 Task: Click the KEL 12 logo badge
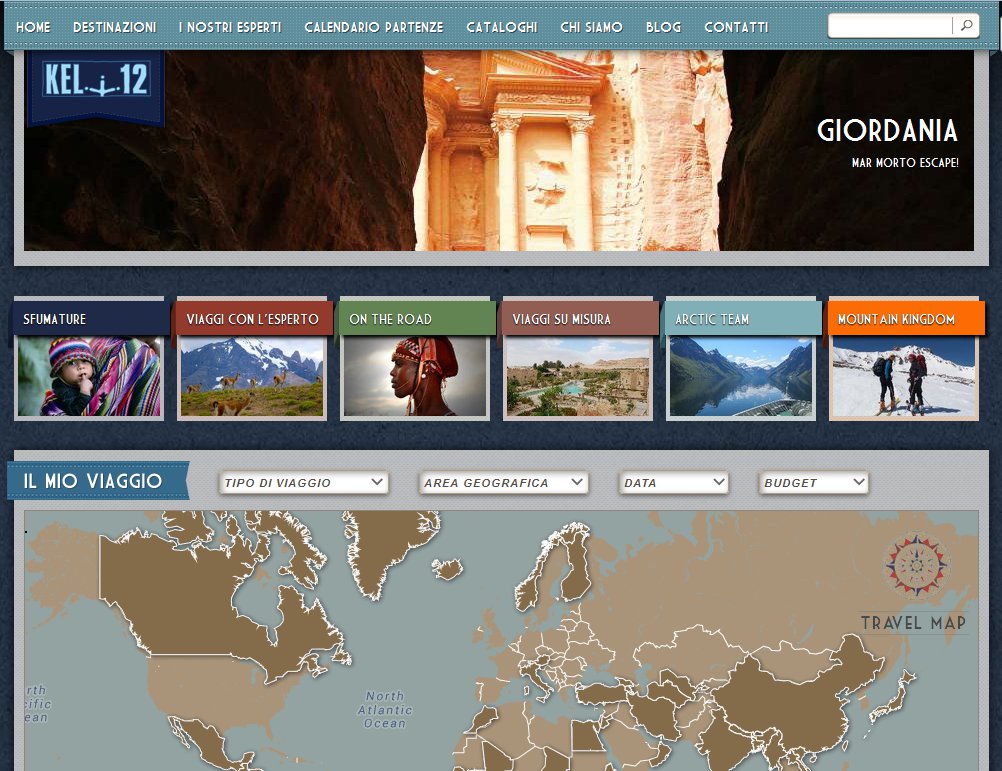(x=96, y=86)
